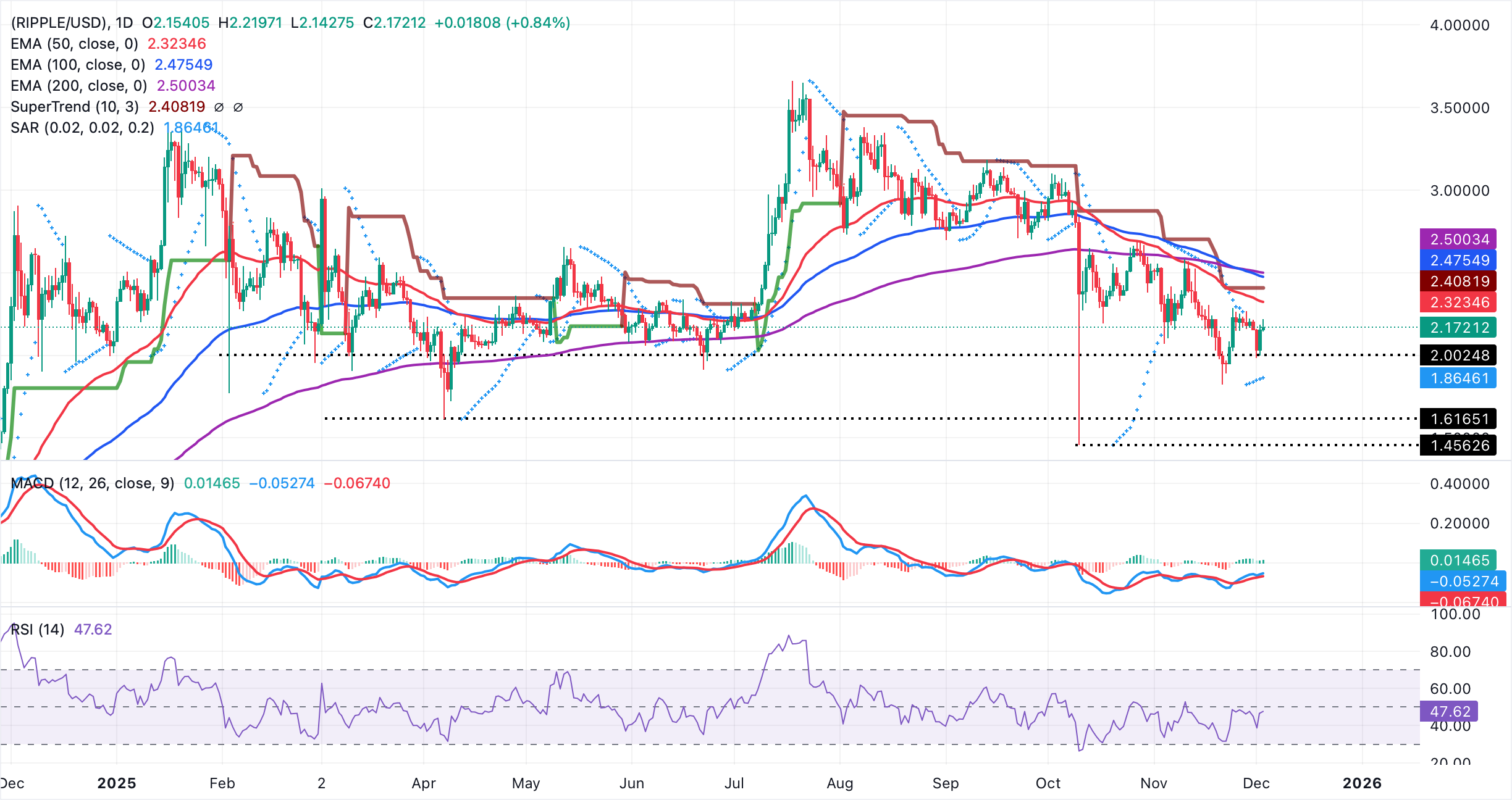
Task: Select the 2025 label on the time axis
Action: (x=117, y=783)
